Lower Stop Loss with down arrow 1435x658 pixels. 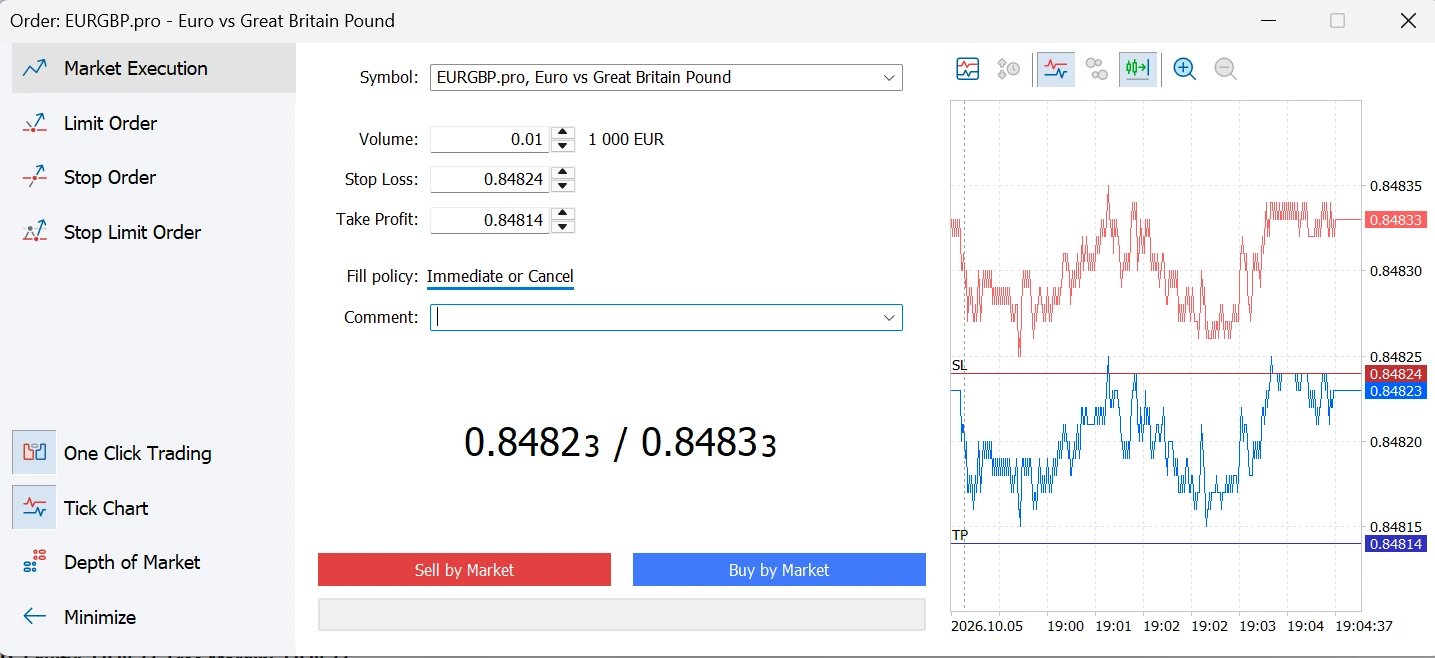click(564, 186)
